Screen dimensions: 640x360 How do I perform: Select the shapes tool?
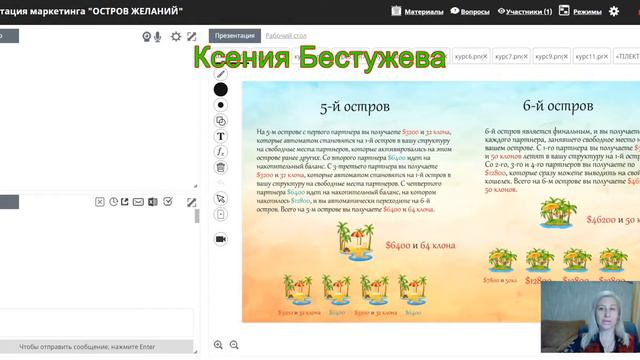click(x=221, y=121)
